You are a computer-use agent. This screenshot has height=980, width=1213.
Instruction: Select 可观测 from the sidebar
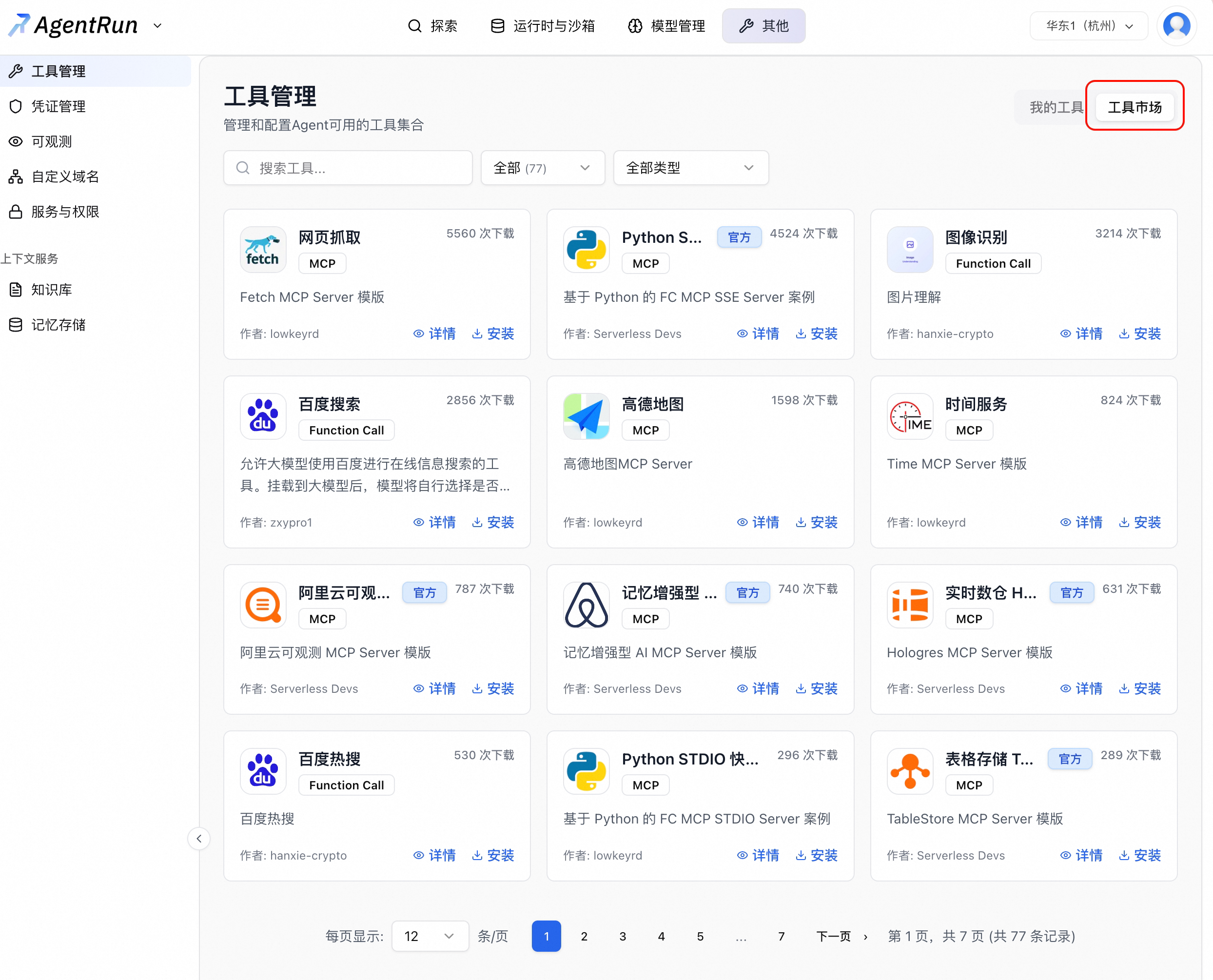(x=51, y=142)
